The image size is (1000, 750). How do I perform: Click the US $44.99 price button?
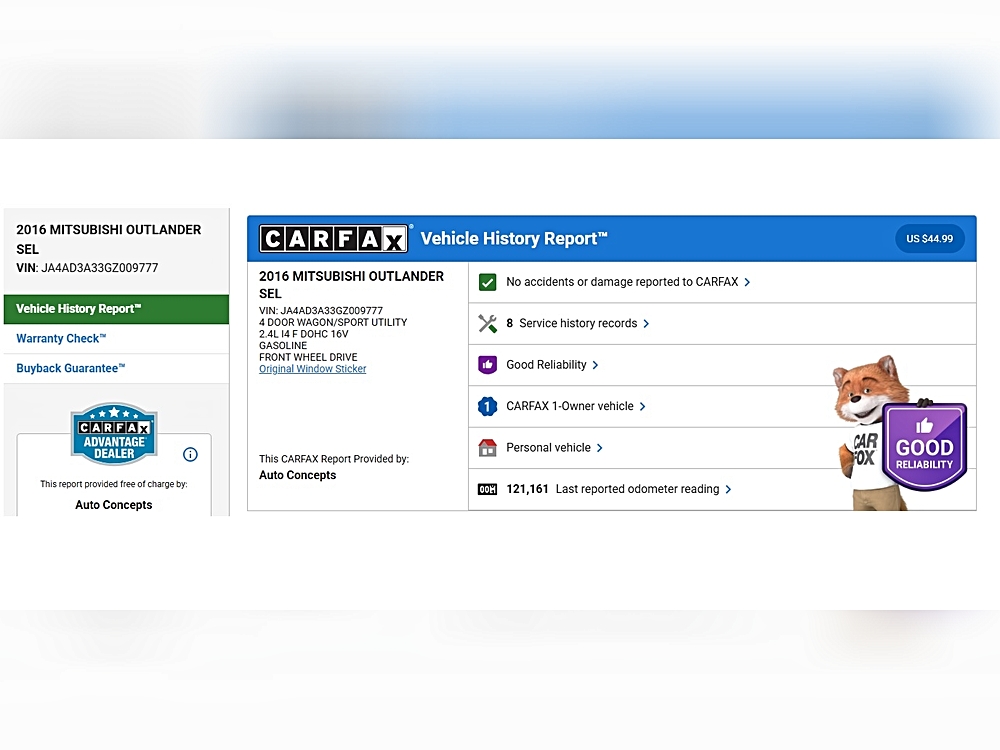click(x=929, y=239)
